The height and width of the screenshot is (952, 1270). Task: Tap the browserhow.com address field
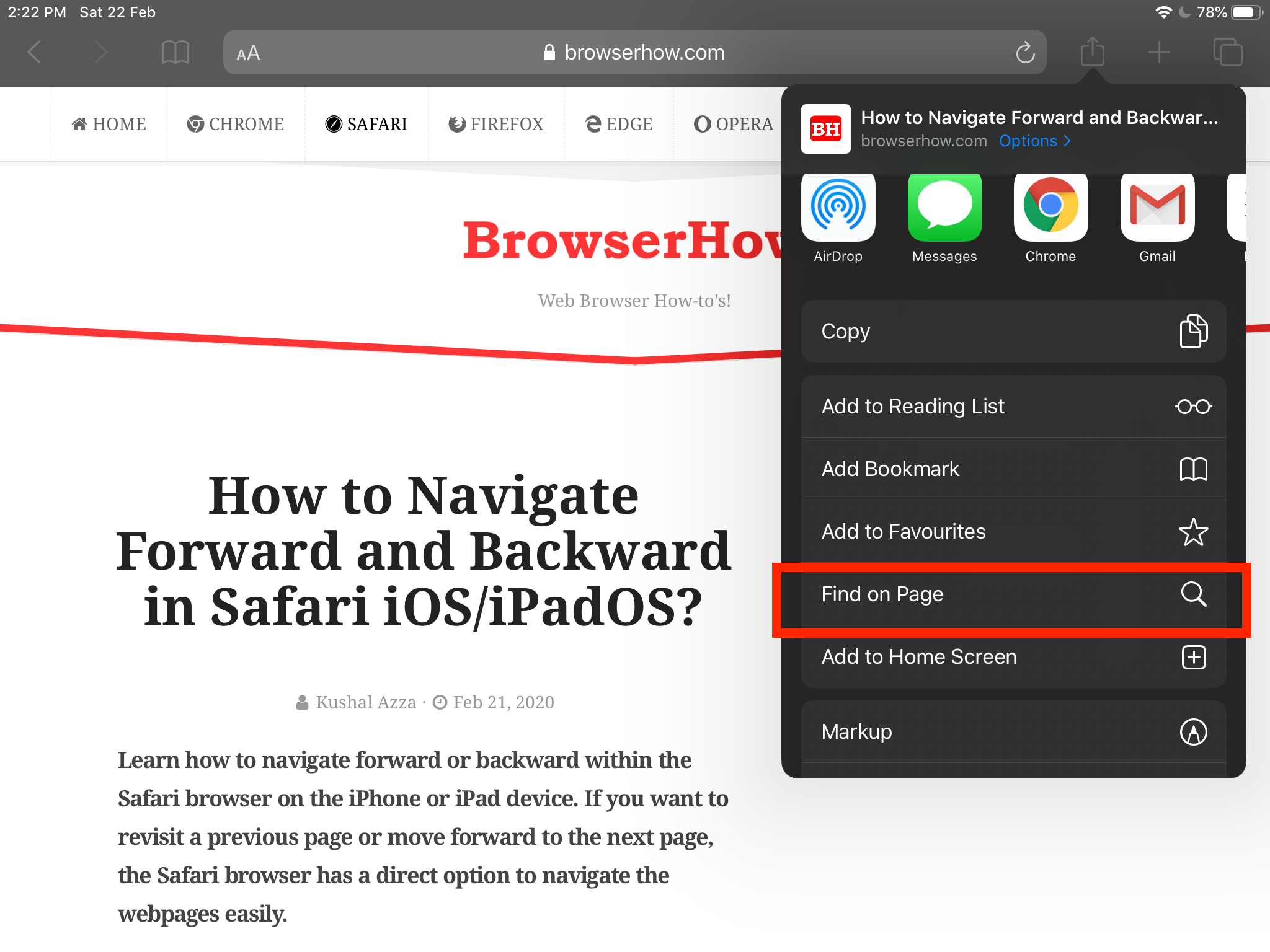tap(634, 52)
